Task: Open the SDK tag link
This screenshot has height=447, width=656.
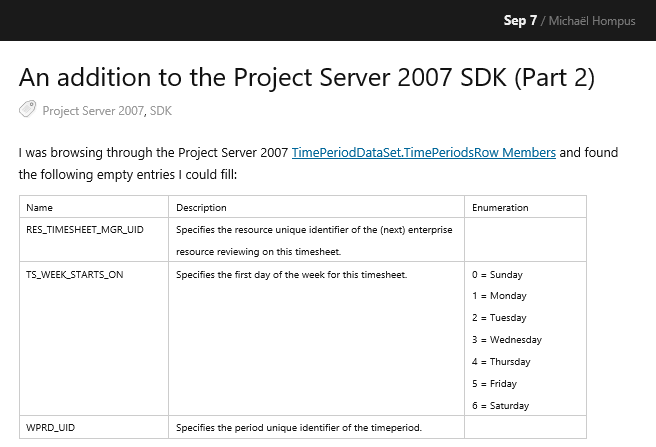Action: pos(161,111)
